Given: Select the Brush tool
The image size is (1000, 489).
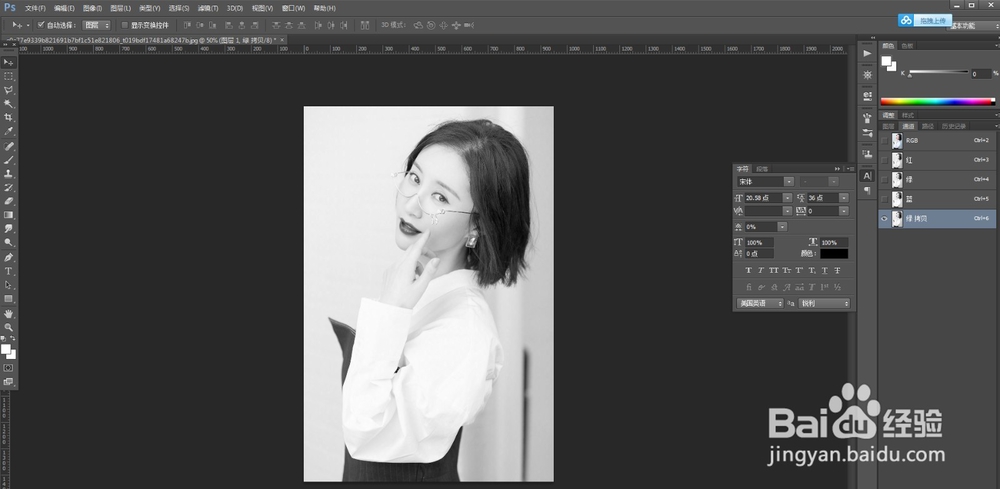Looking at the screenshot, I should point(8,159).
